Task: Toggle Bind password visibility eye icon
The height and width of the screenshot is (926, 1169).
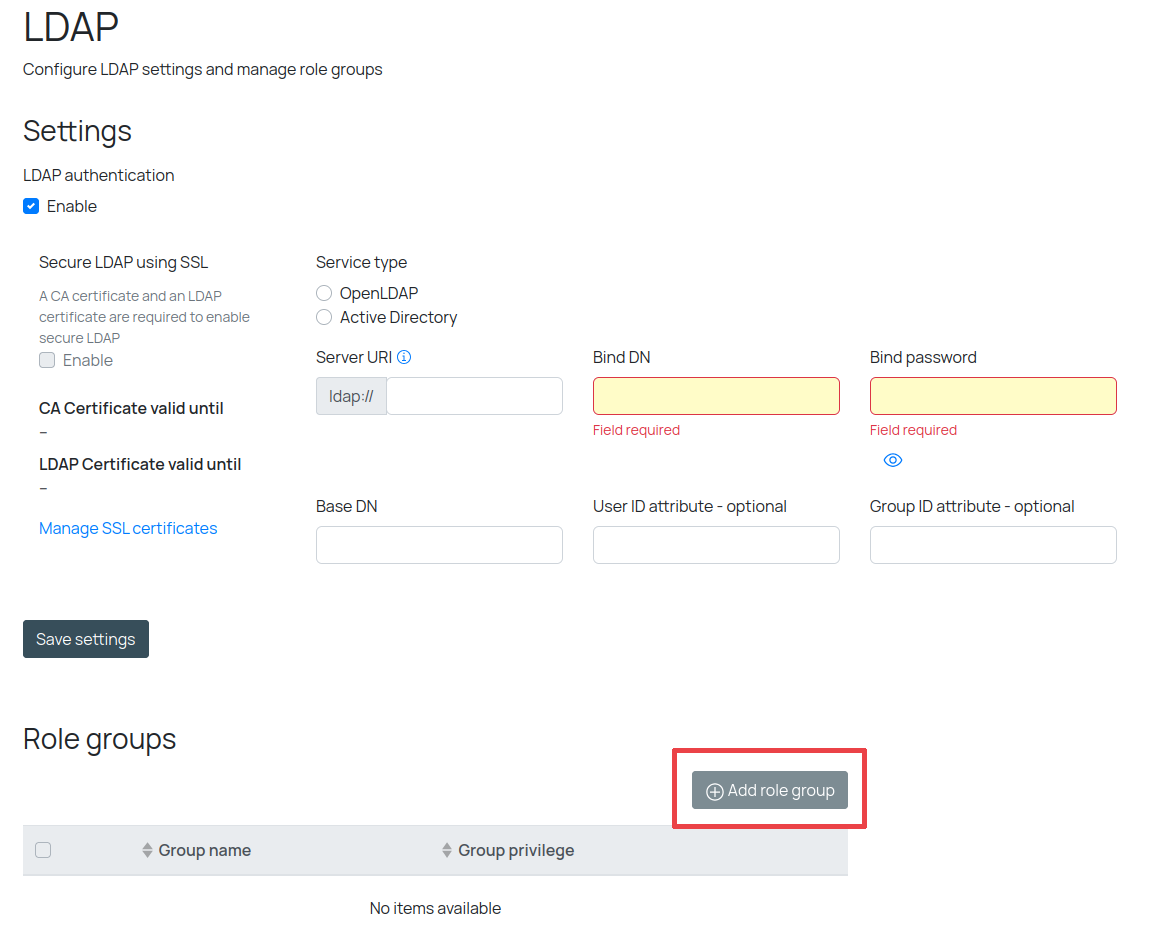Action: [x=893, y=460]
